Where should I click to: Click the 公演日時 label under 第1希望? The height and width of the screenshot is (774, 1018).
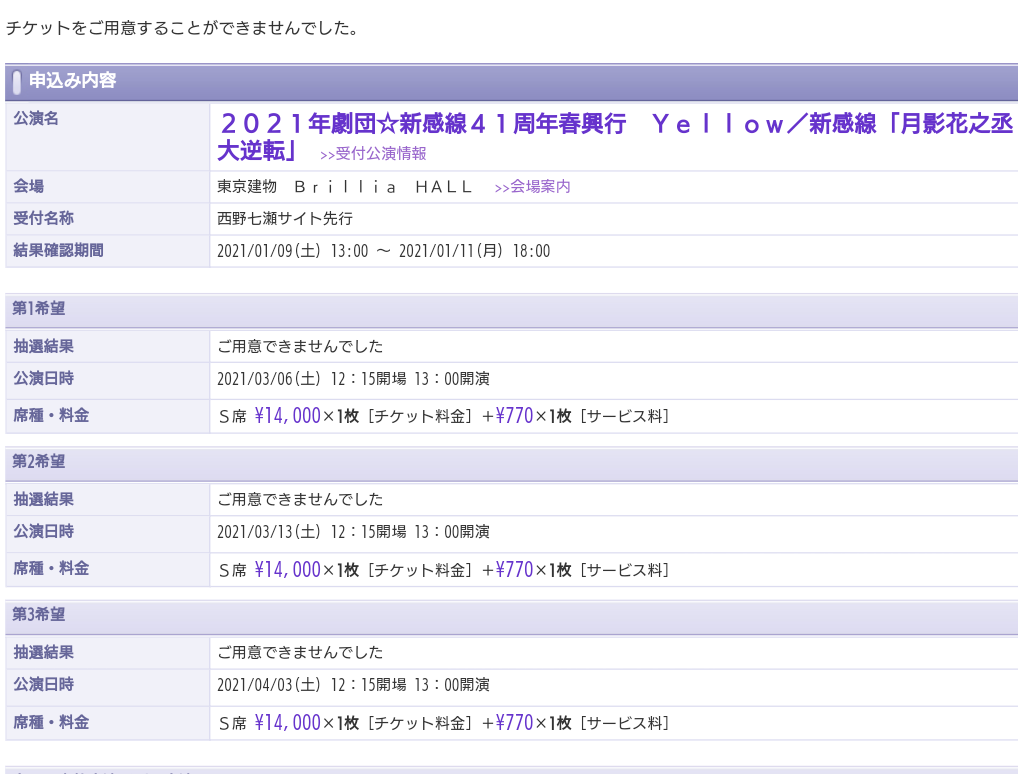43,379
